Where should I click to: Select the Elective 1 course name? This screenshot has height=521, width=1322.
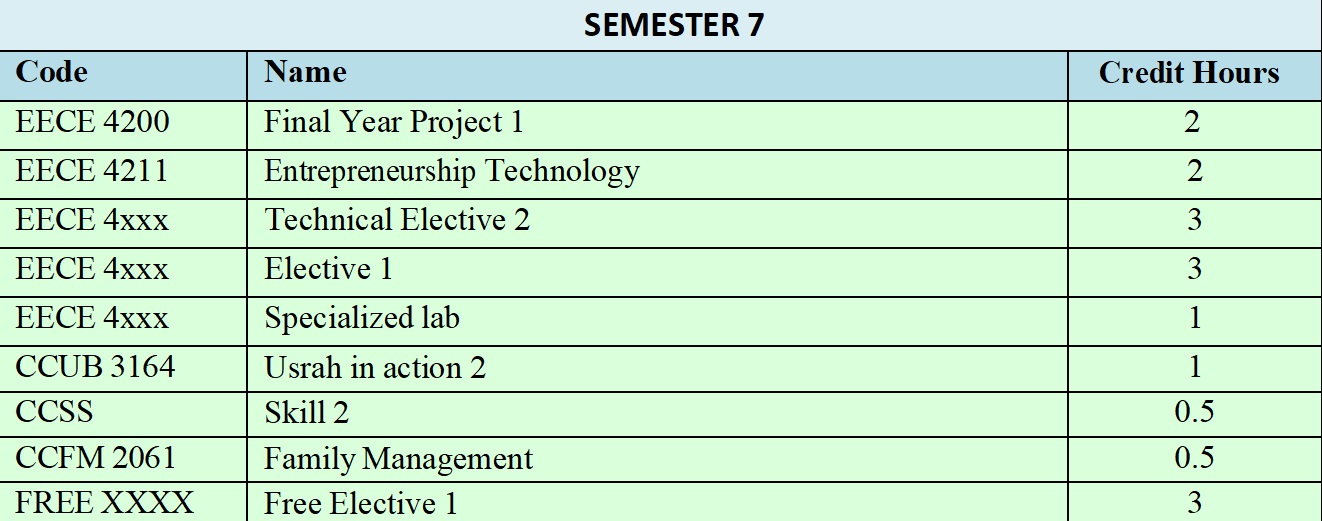tap(328, 269)
